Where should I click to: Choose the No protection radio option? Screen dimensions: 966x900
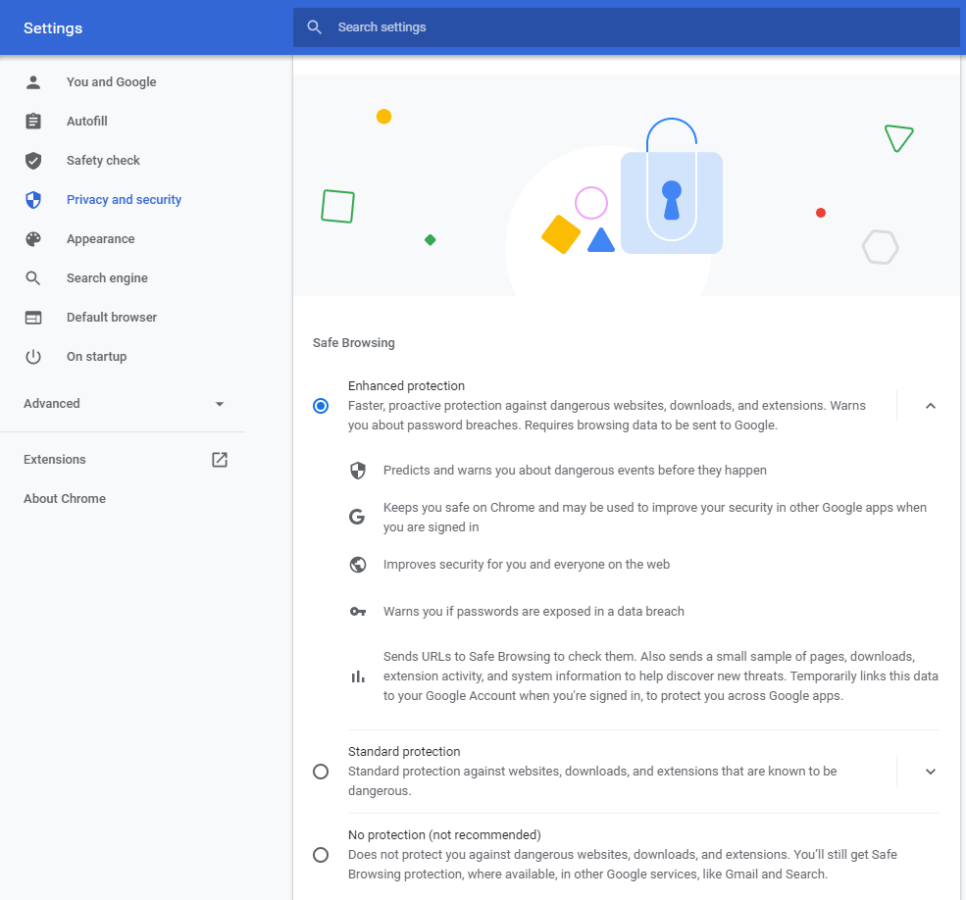click(x=320, y=855)
